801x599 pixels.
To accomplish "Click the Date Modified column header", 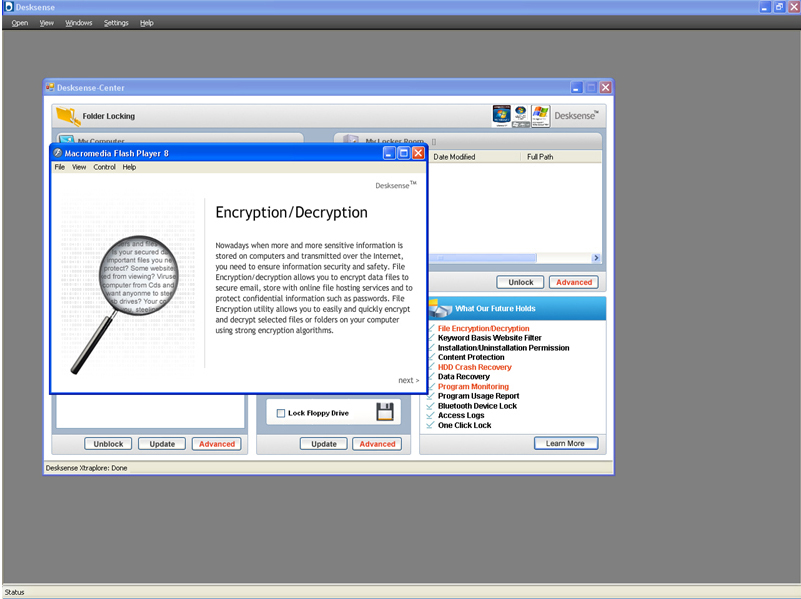I will (475, 157).
